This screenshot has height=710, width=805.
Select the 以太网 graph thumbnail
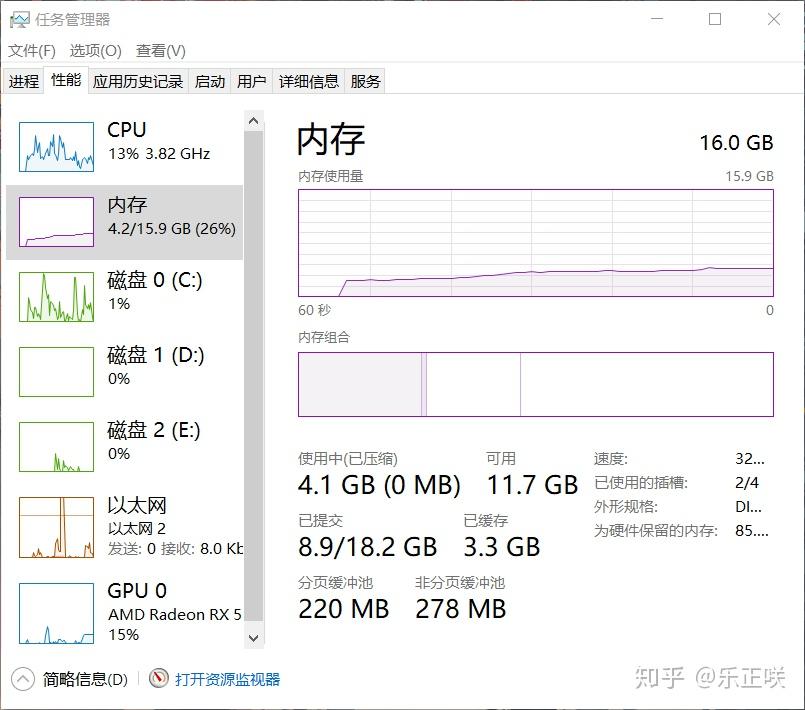coord(56,527)
